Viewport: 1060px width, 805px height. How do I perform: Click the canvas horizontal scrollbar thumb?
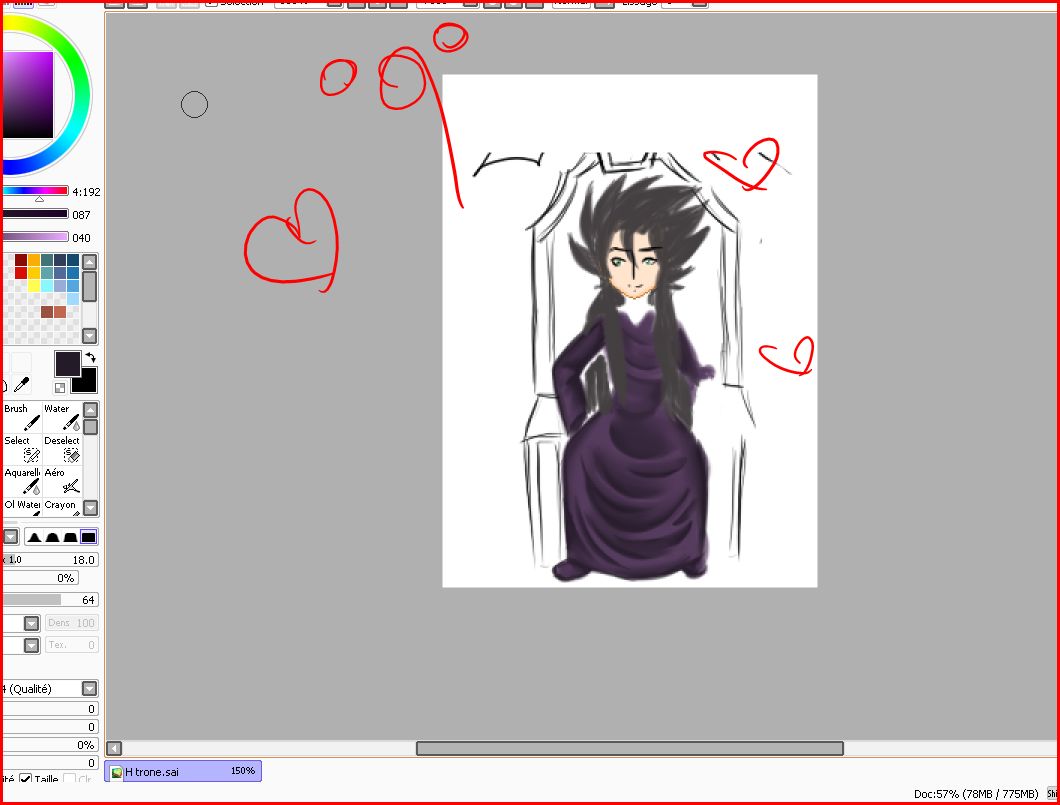click(629, 748)
